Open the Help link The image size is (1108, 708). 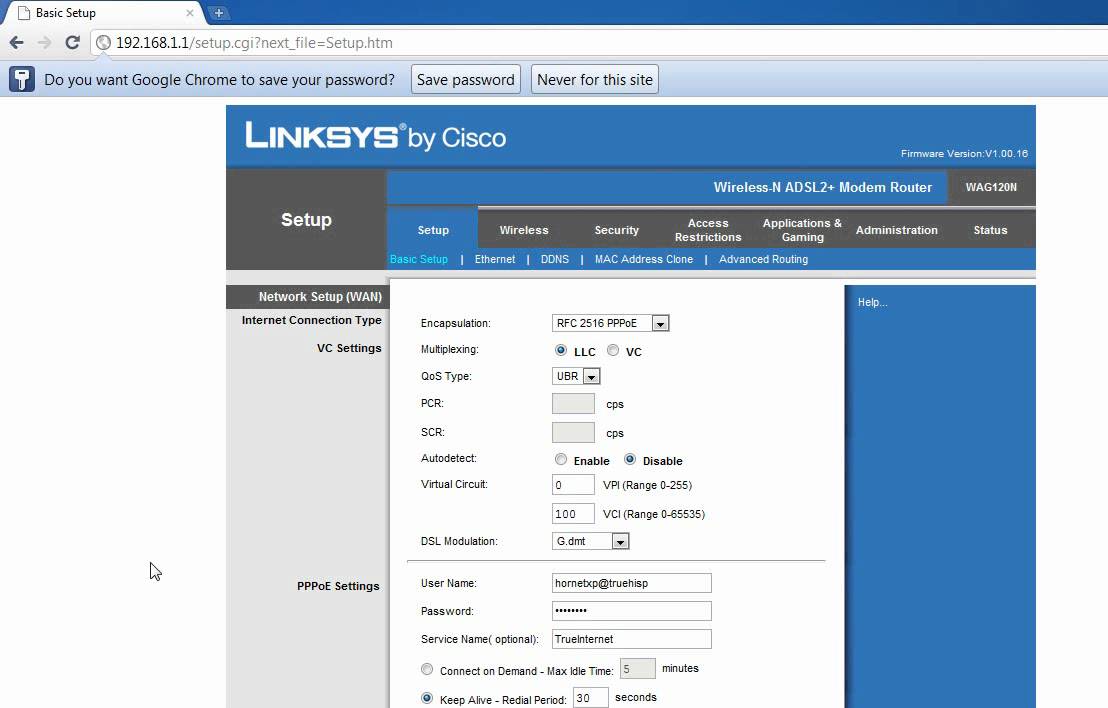pos(872,302)
